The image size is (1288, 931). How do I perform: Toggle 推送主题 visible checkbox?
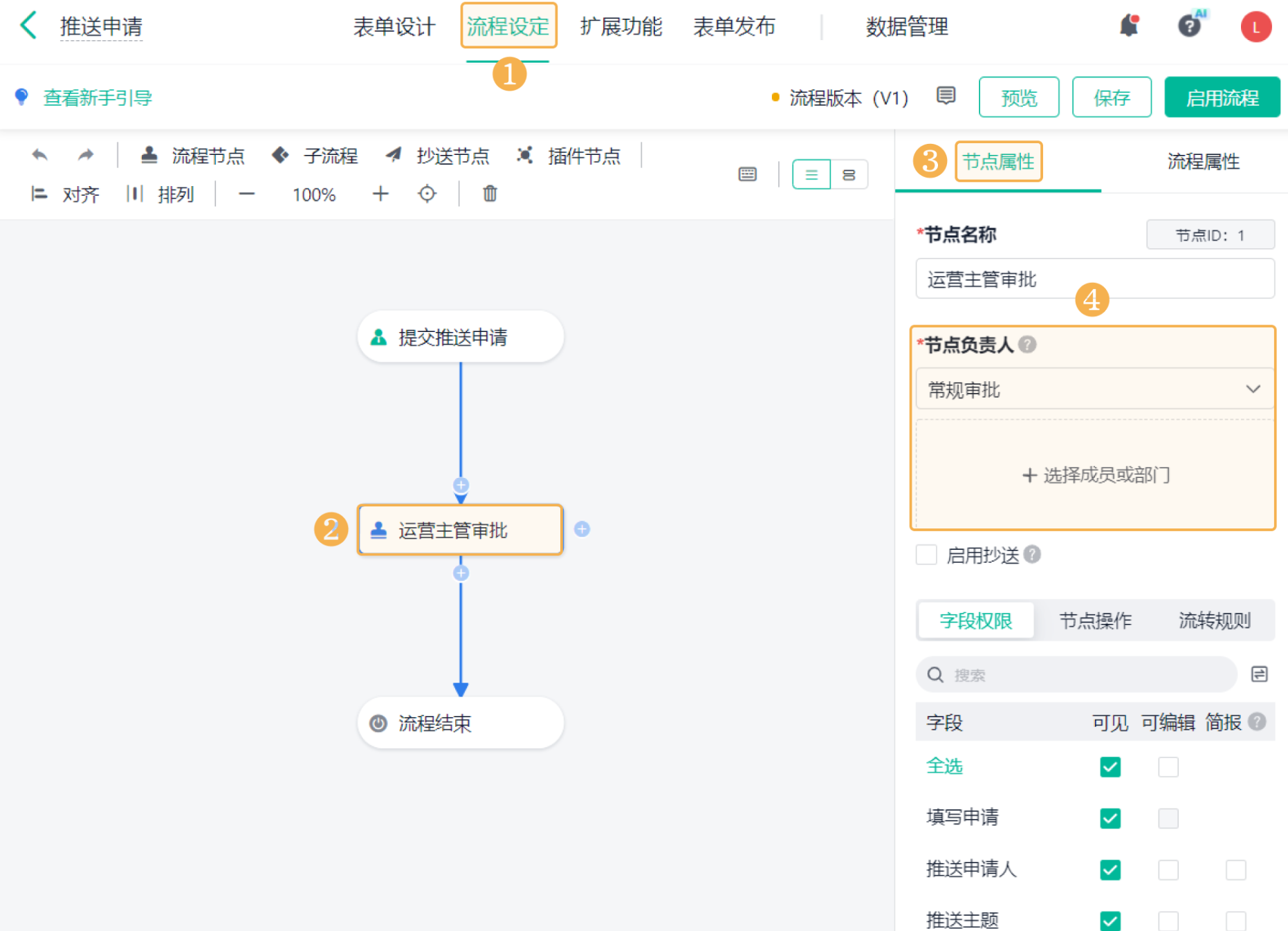point(1110,921)
